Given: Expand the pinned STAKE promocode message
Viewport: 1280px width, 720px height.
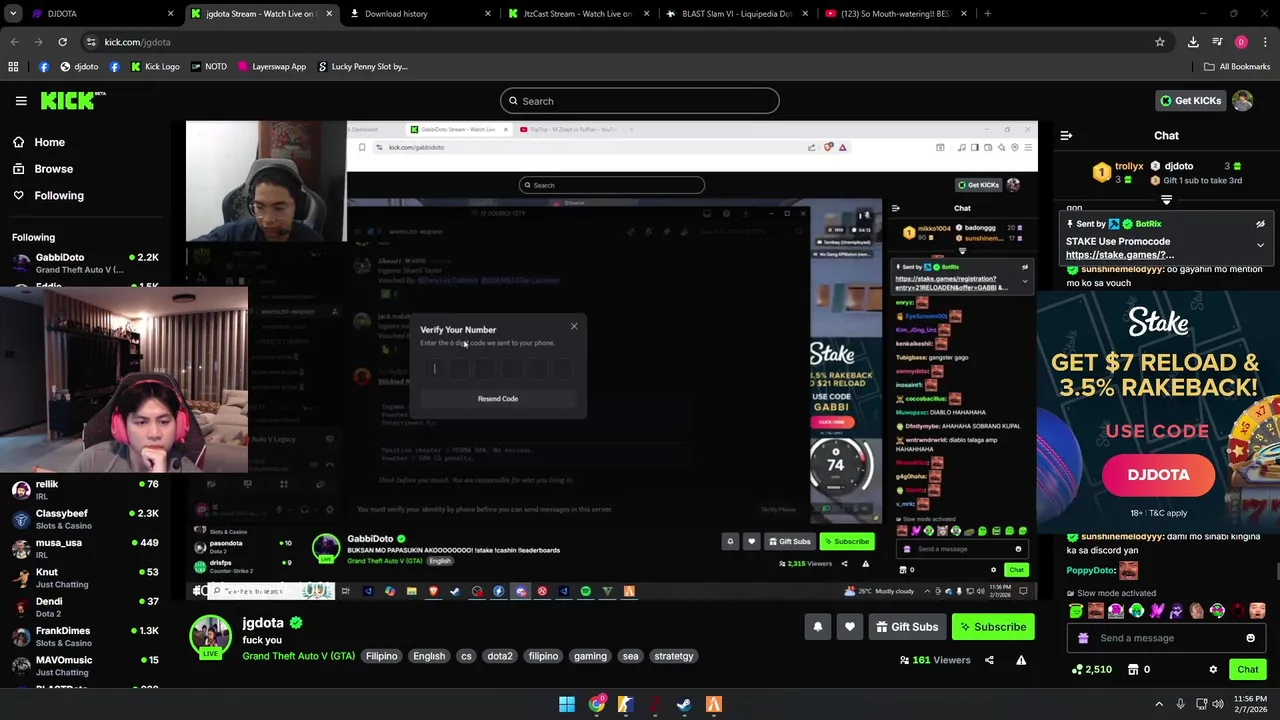Looking at the screenshot, I should click(x=1260, y=245).
